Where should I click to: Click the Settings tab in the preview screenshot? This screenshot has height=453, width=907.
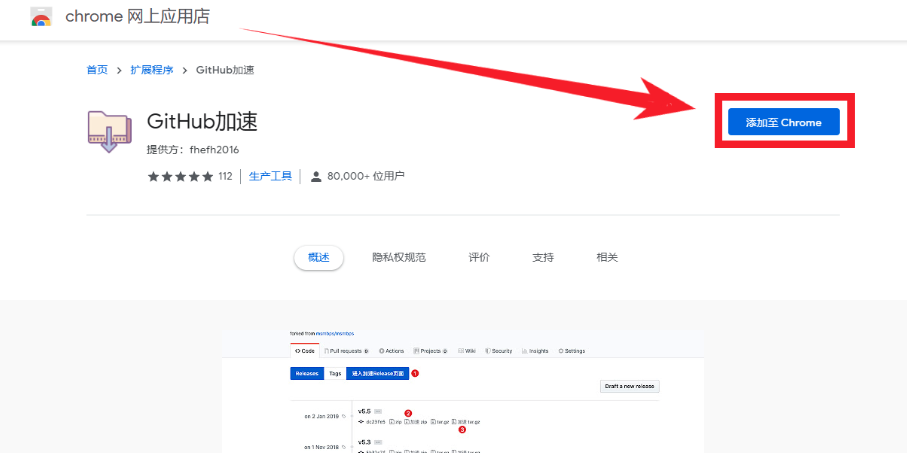[572, 351]
